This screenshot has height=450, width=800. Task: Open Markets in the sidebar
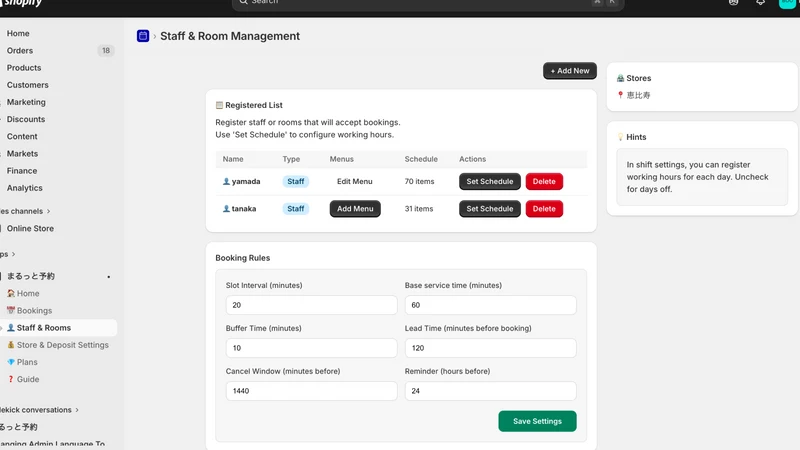coord(22,154)
